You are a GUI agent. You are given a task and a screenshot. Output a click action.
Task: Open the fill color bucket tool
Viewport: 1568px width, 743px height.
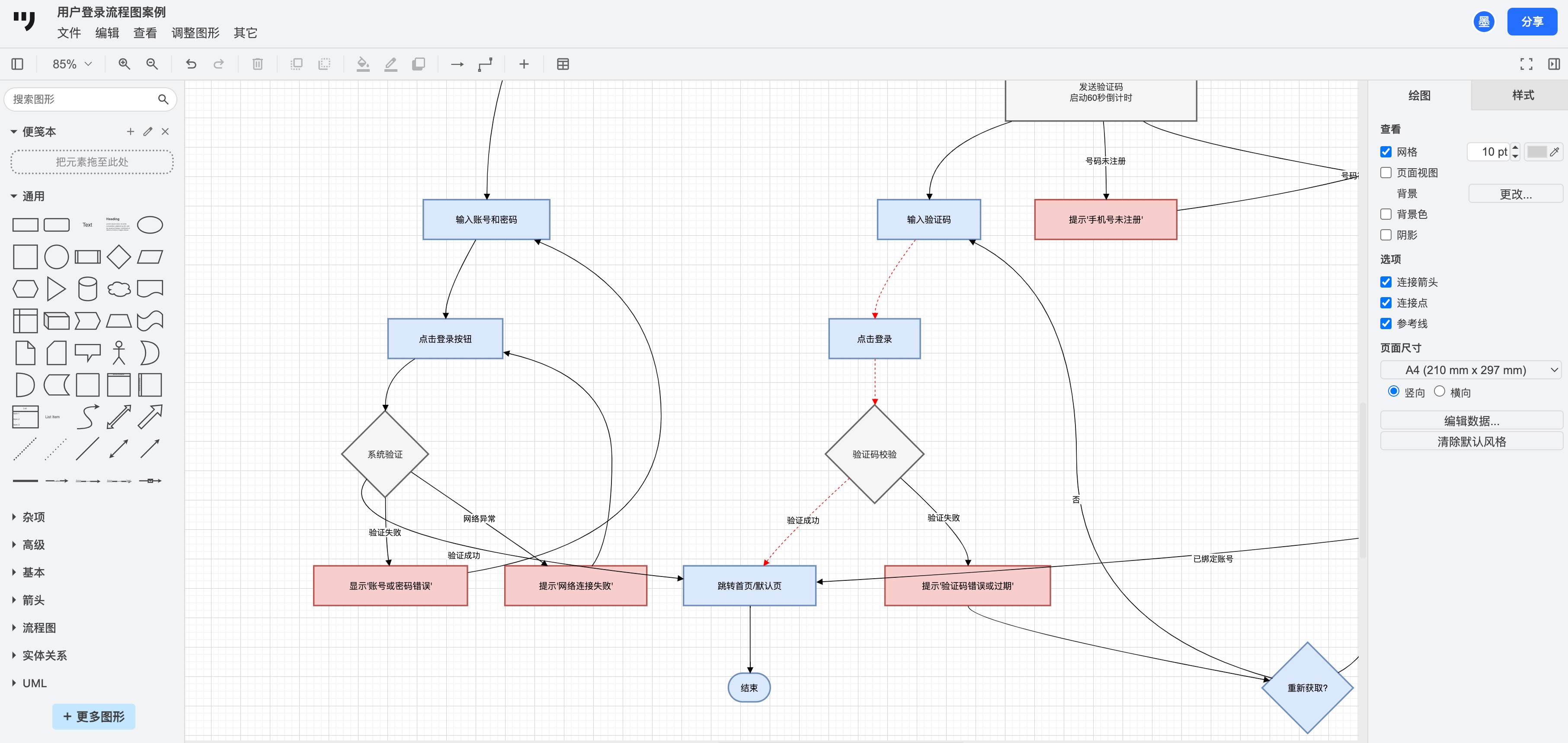click(363, 64)
